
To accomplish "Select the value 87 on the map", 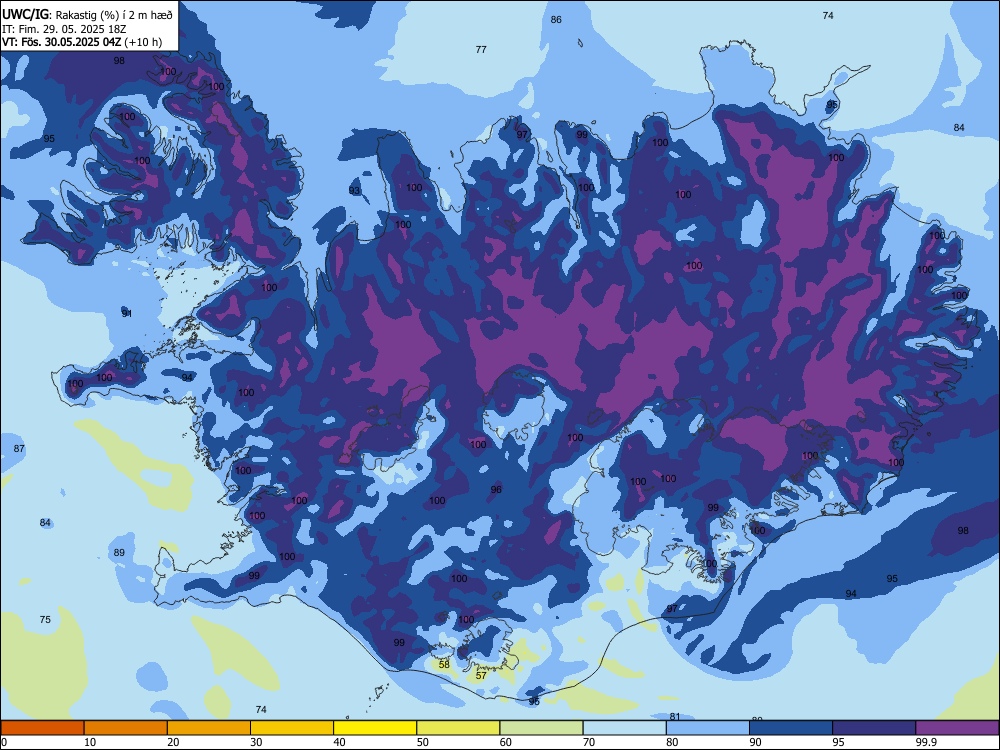I will coord(19,448).
